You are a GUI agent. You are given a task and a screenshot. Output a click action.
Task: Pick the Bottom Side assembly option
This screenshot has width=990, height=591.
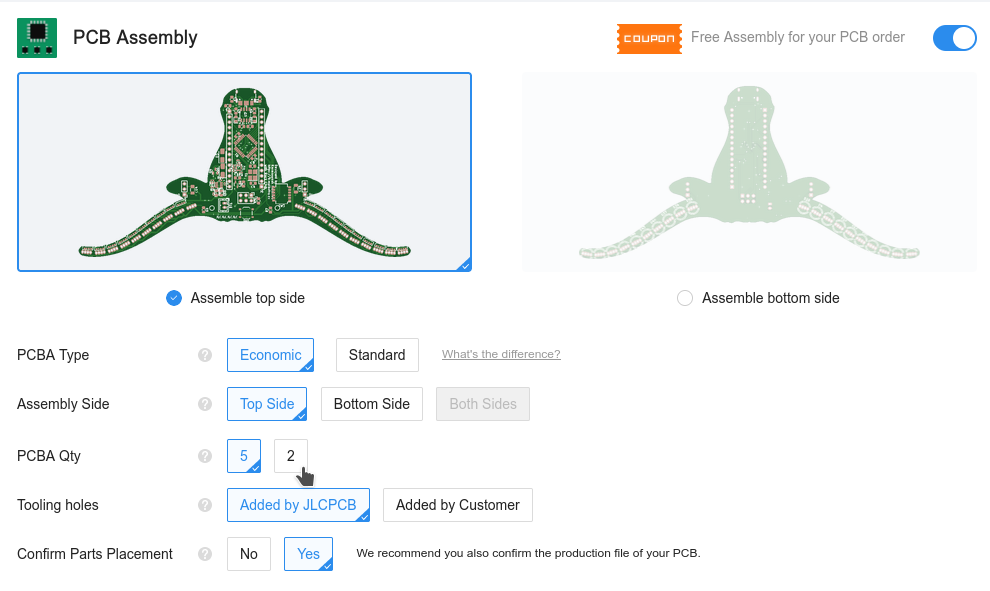[x=371, y=404]
